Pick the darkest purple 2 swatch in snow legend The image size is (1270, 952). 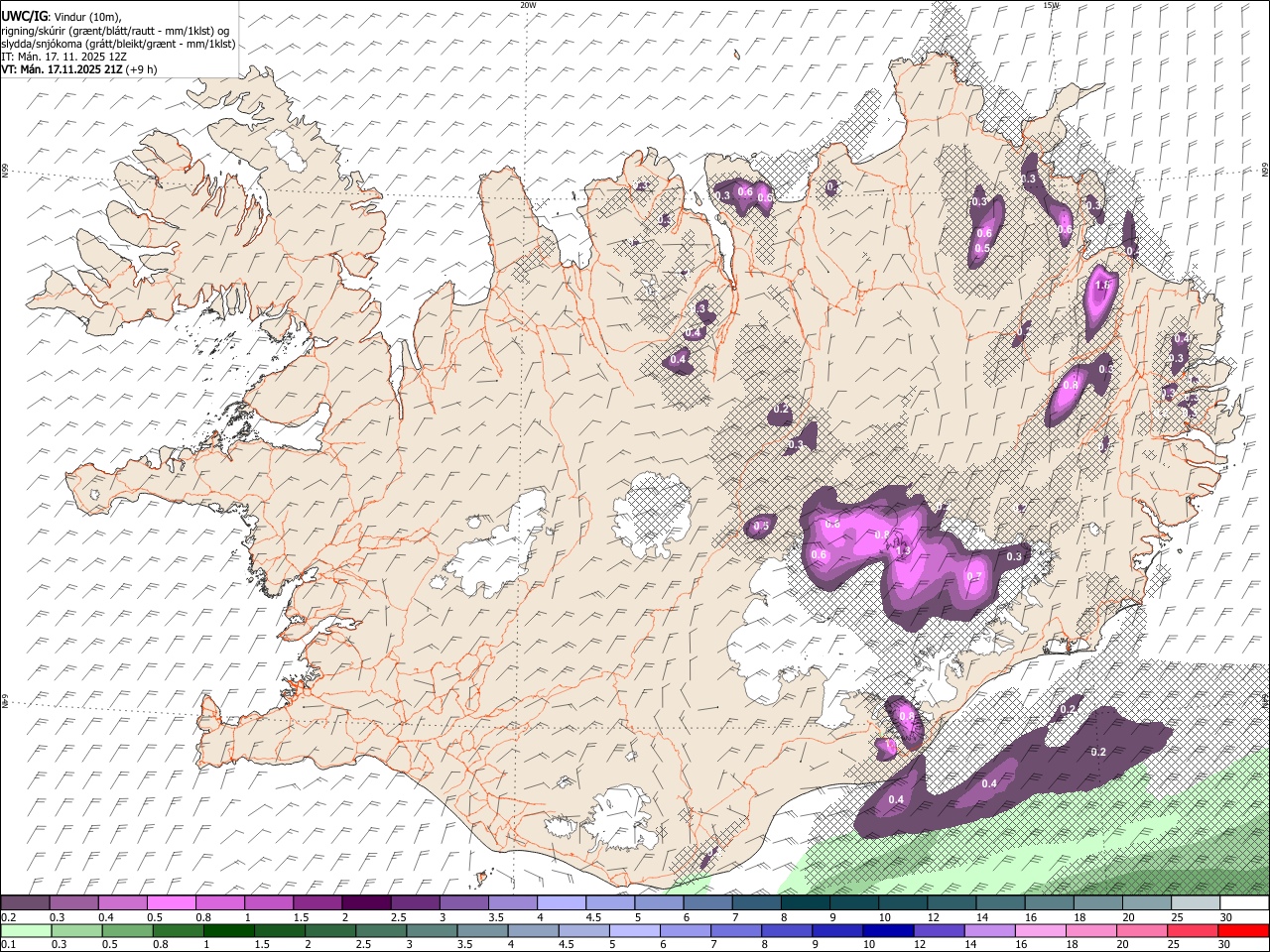click(x=366, y=903)
